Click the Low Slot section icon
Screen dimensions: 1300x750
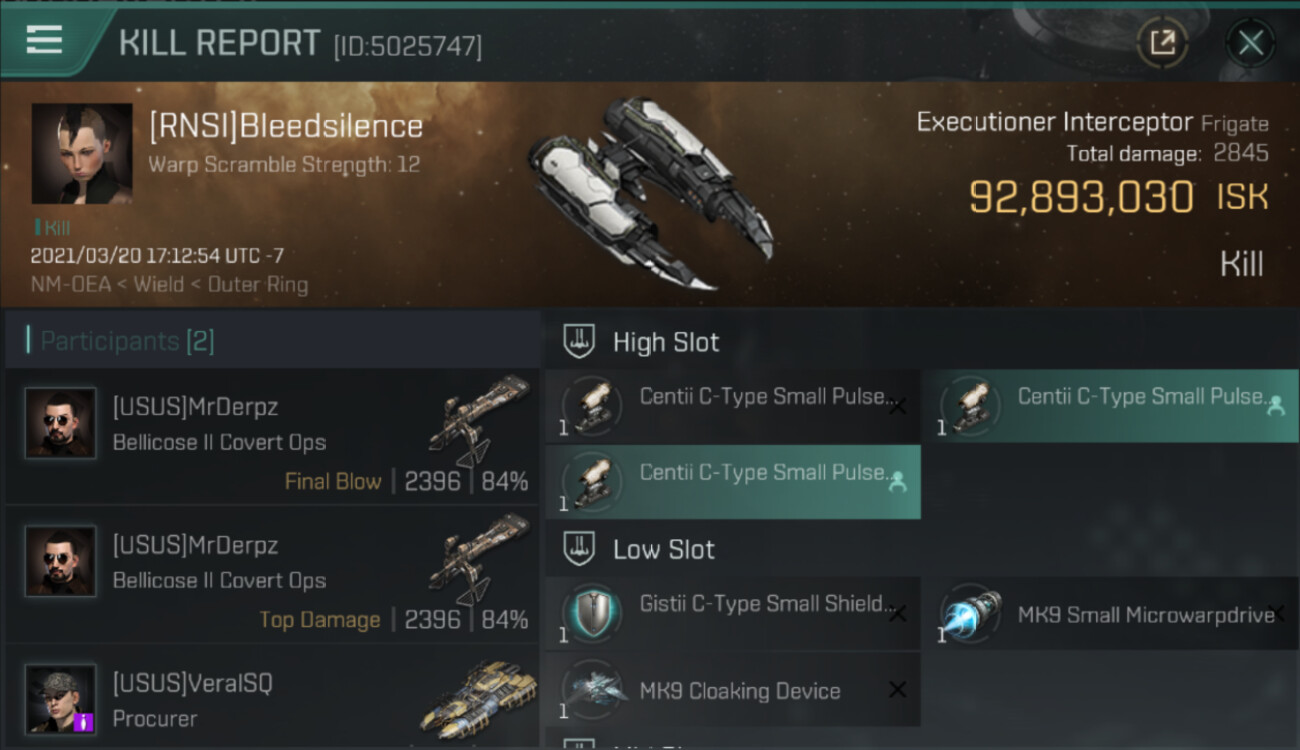(580, 548)
